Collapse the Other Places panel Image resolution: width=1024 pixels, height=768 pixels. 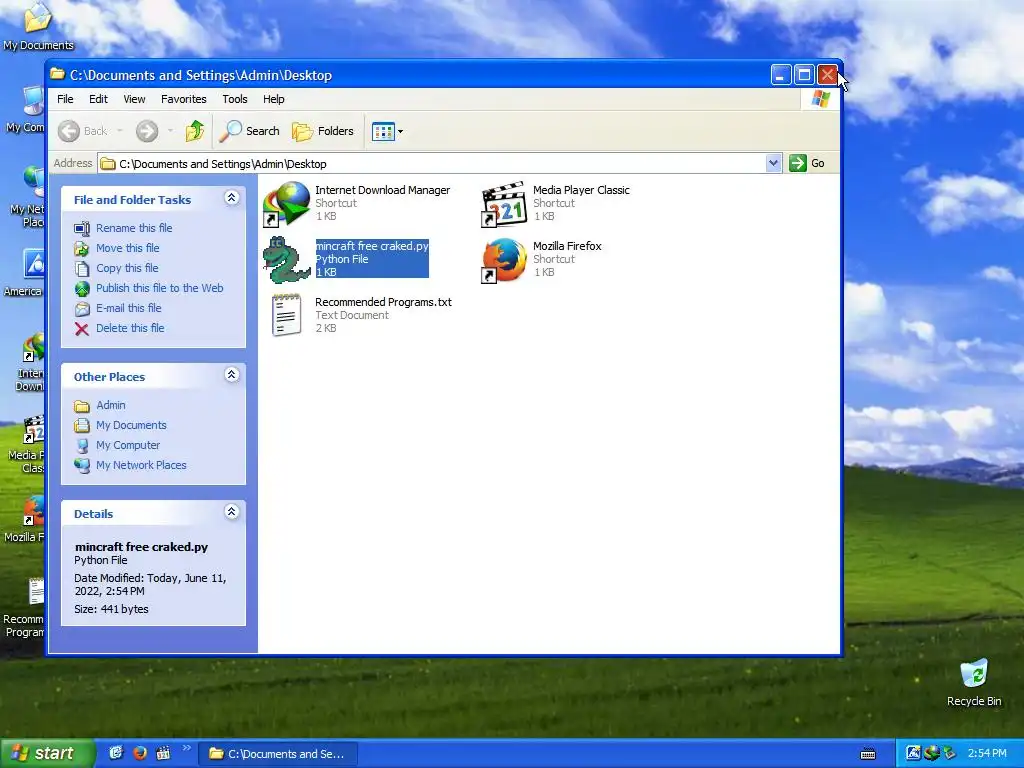click(232, 374)
